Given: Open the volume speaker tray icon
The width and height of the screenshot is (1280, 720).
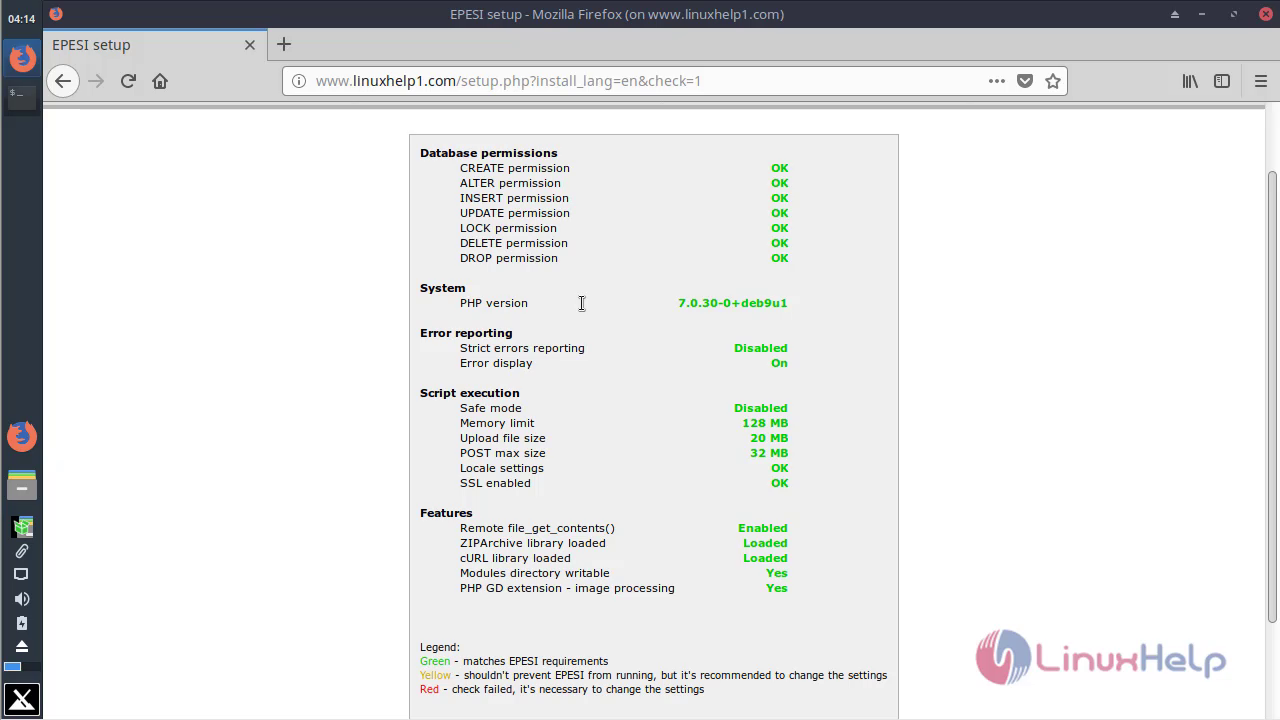Looking at the screenshot, I should pyautogui.click(x=22, y=599).
